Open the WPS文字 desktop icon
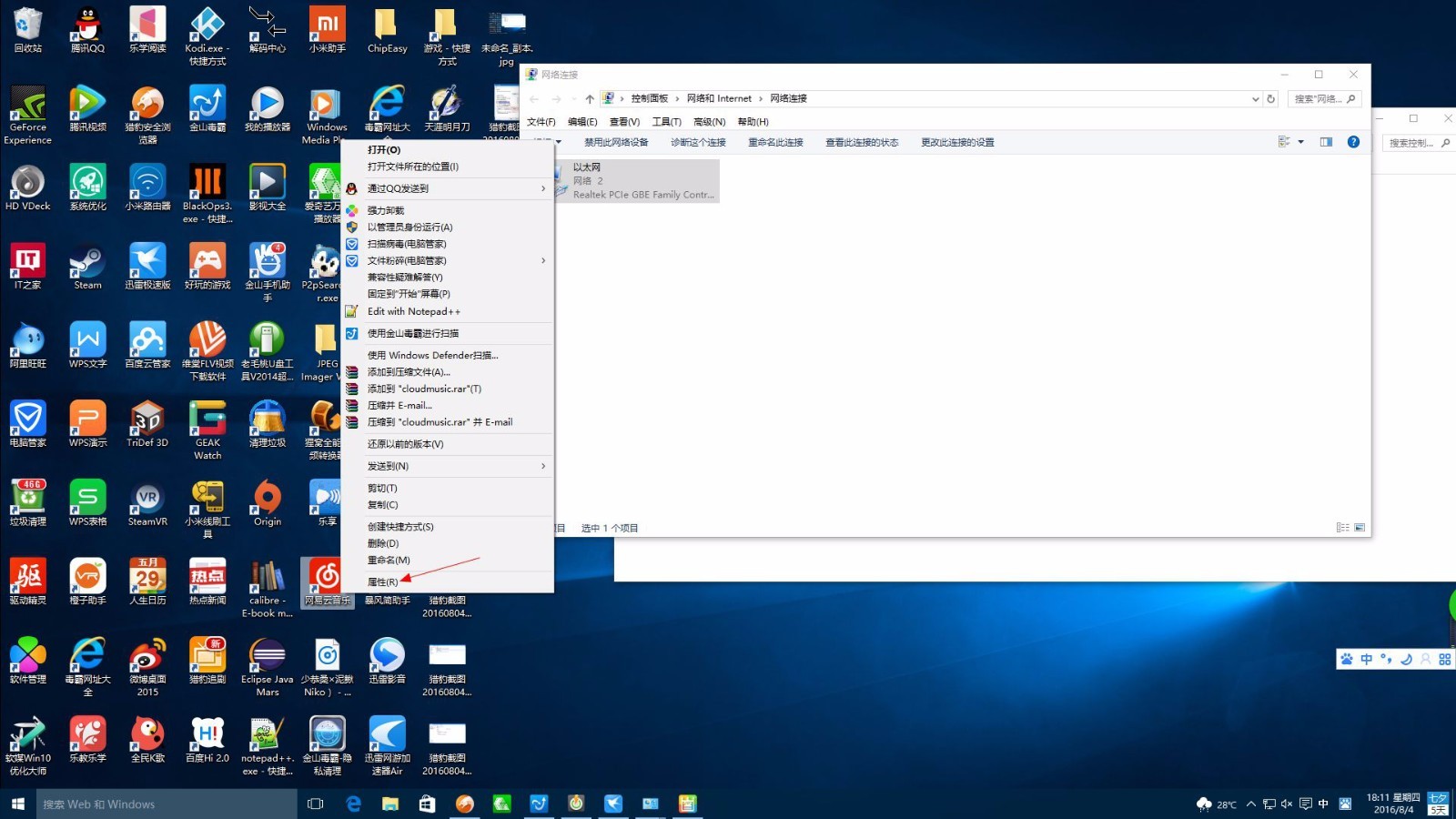Viewport: 1456px width, 819px height. point(87,346)
